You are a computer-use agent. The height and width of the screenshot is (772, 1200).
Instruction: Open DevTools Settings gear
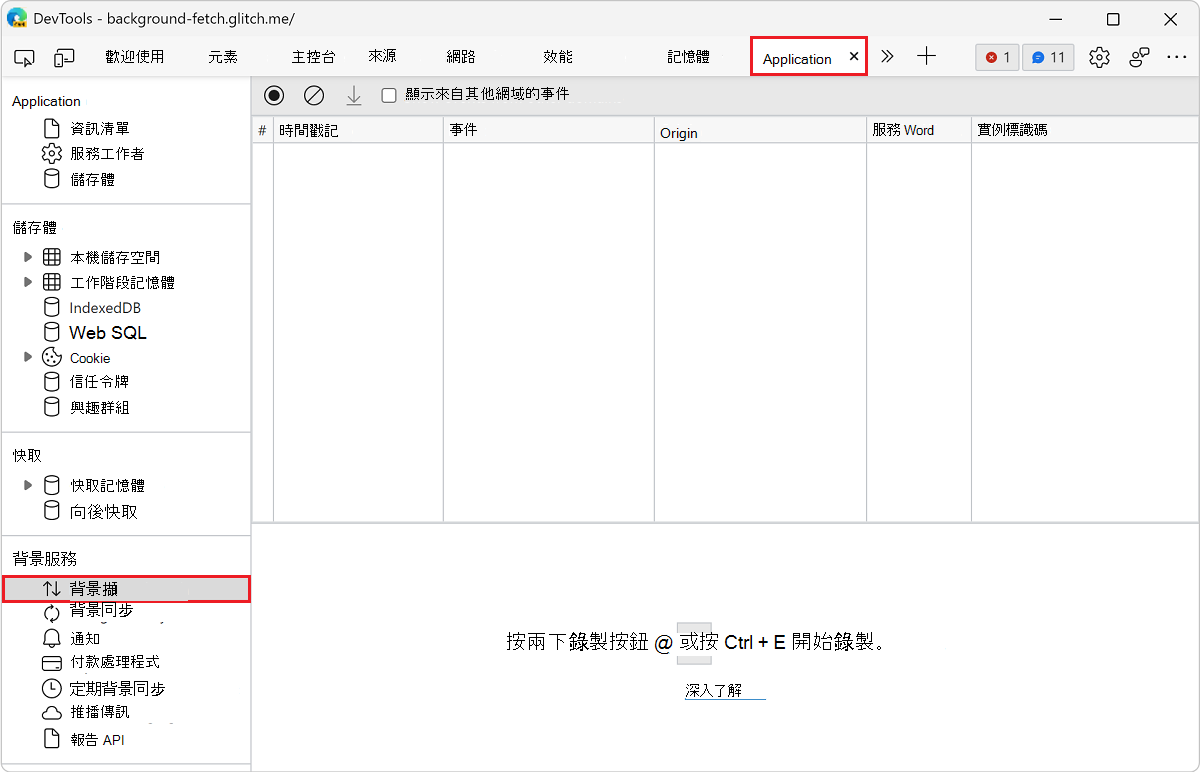point(1099,58)
